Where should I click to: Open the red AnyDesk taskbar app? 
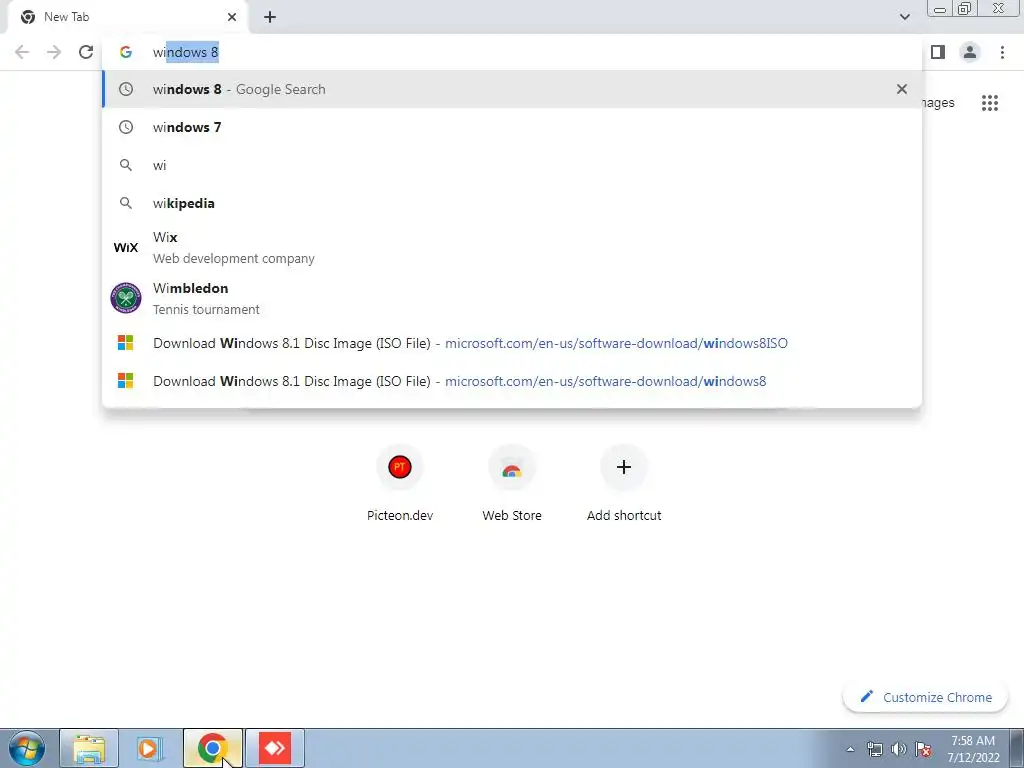tap(275, 748)
